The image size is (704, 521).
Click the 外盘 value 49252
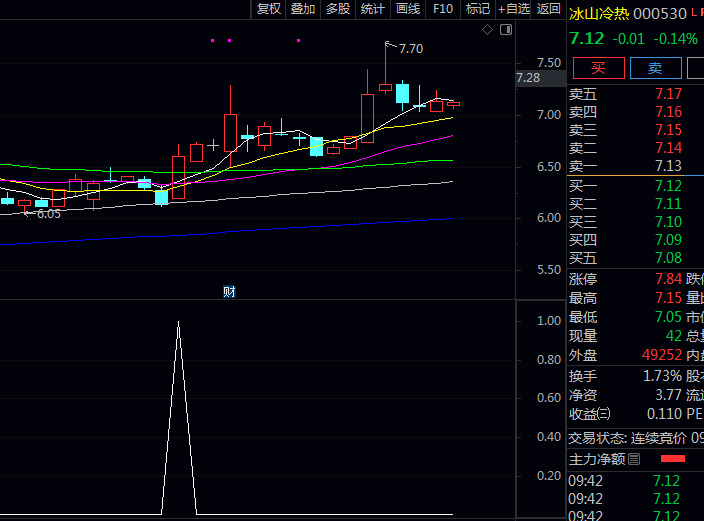click(662, 355)
